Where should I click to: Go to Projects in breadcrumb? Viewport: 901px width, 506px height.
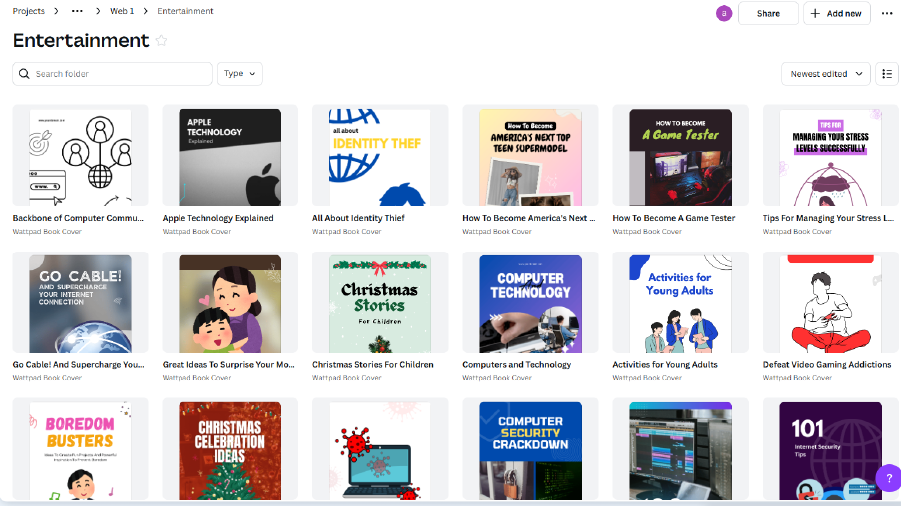[x=29, y=11]
